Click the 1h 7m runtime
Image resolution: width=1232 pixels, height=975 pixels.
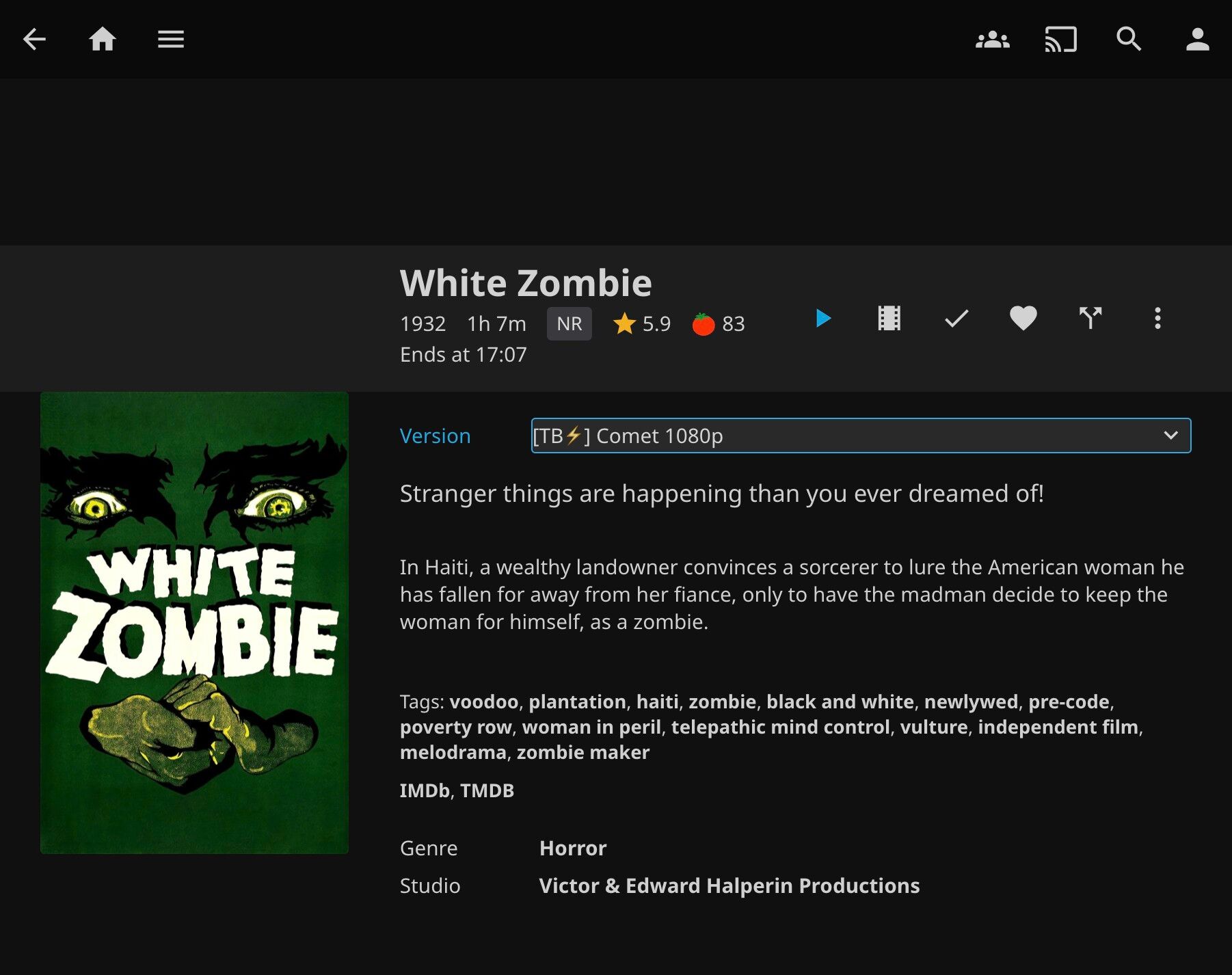tap(497, 323)
